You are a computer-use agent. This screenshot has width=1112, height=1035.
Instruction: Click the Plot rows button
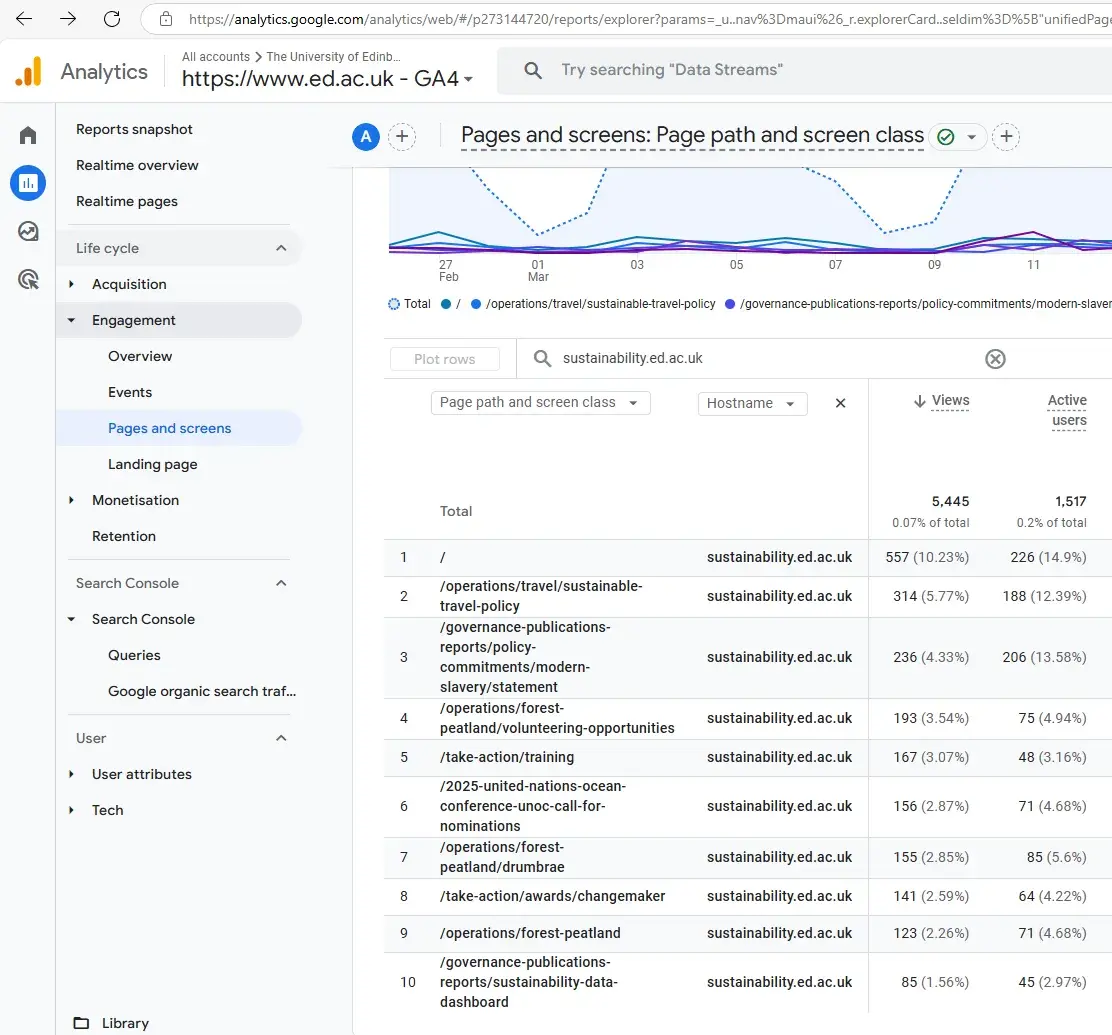[445, 359]
